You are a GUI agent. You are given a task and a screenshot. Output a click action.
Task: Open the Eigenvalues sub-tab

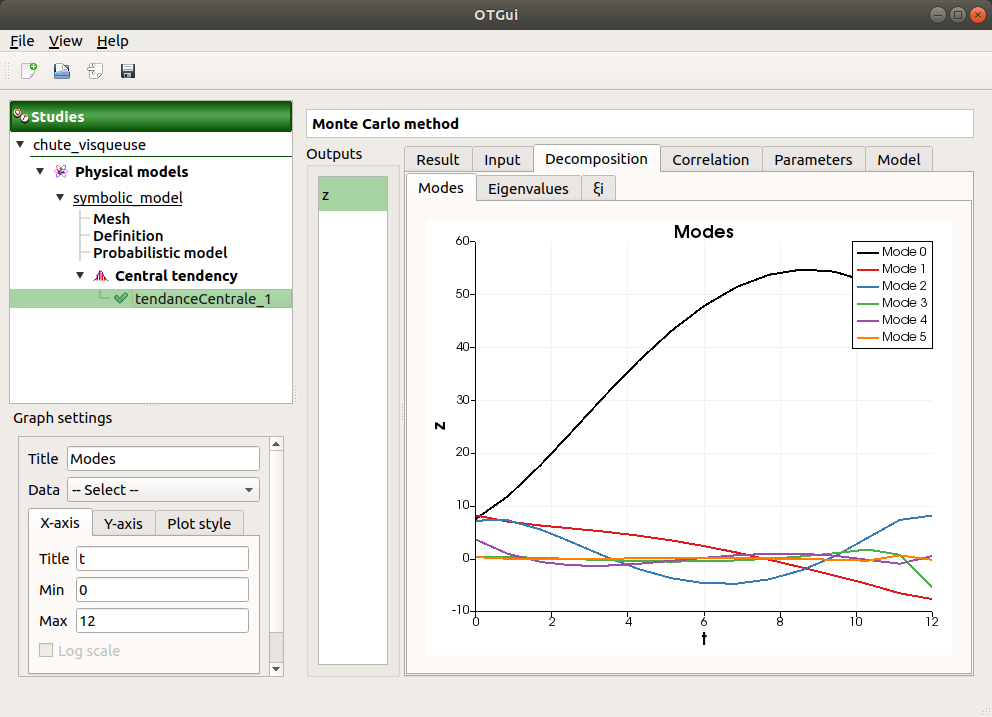527,189
